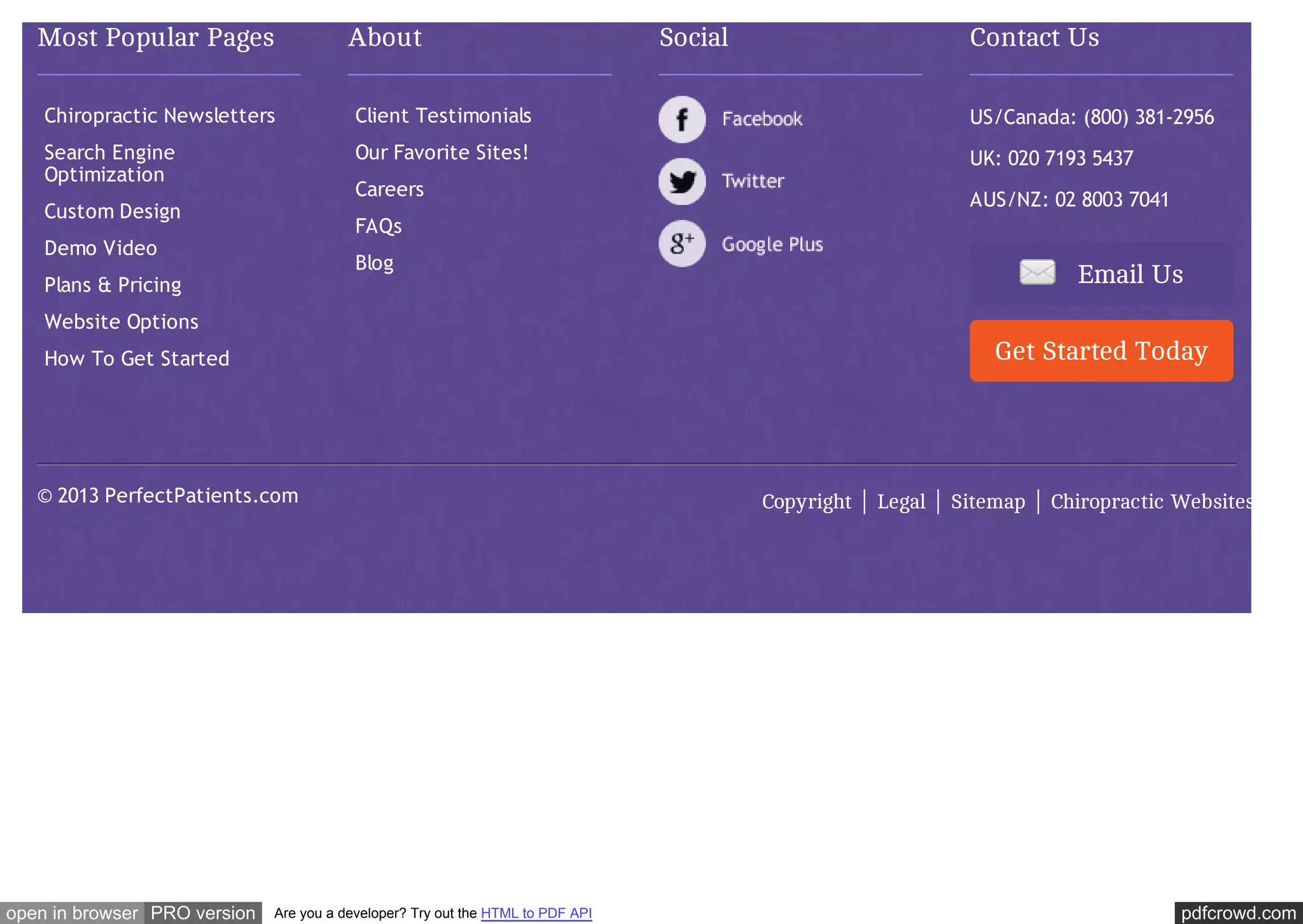Click the Twitter bird icon
1303x924 pixels.
pyautogui.click(x=682, y=182)
